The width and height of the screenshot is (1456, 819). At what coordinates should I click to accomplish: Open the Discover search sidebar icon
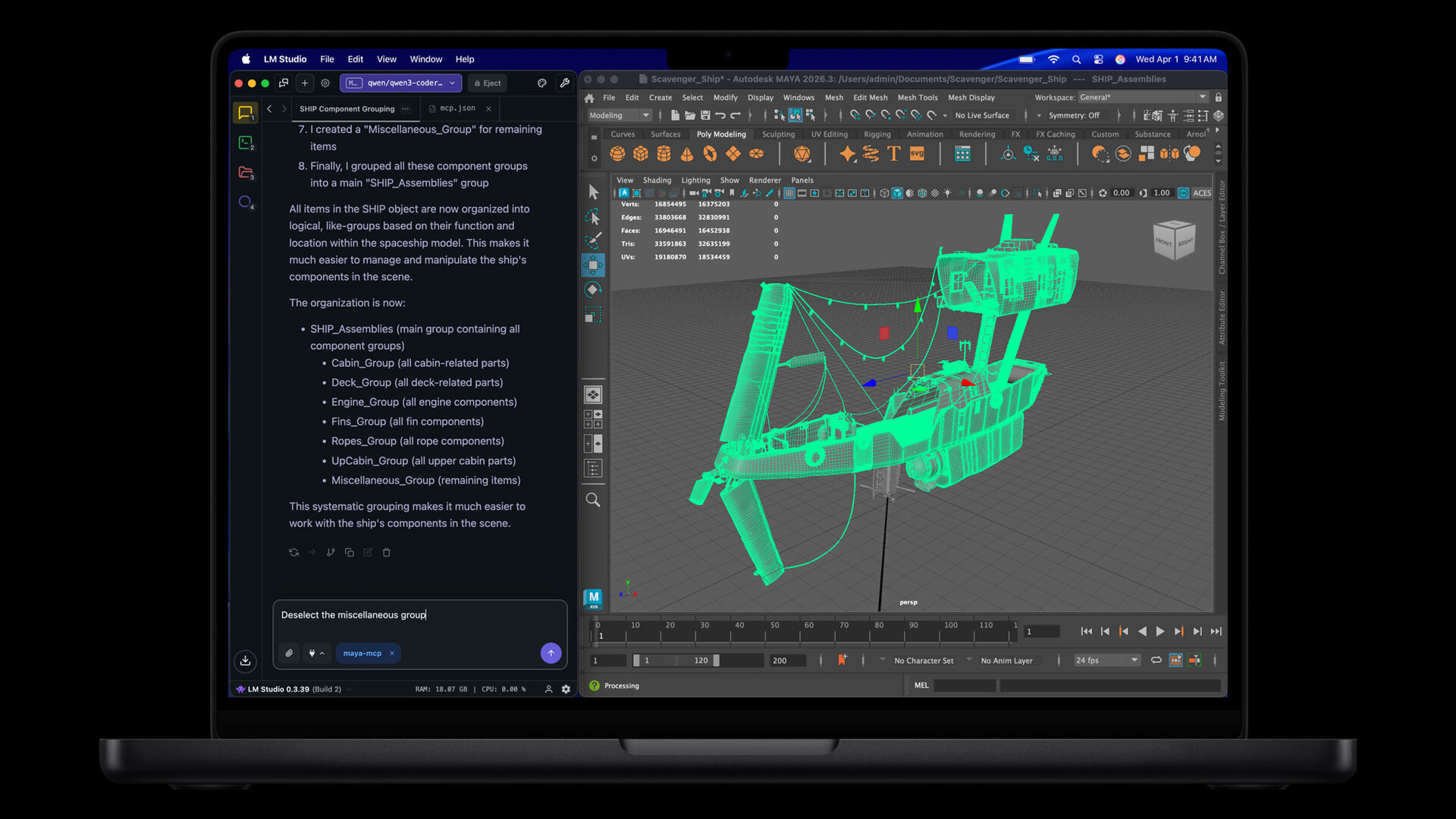[245, 202]
